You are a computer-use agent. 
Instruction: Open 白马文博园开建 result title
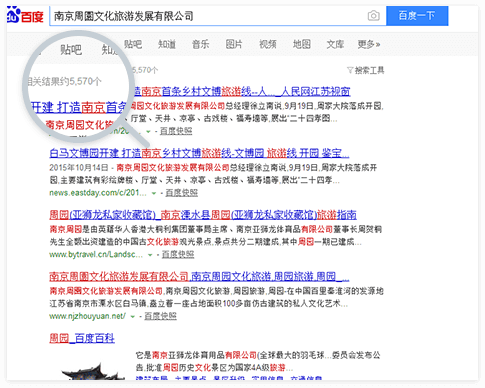pyautogui.click(x=199, y=153)
